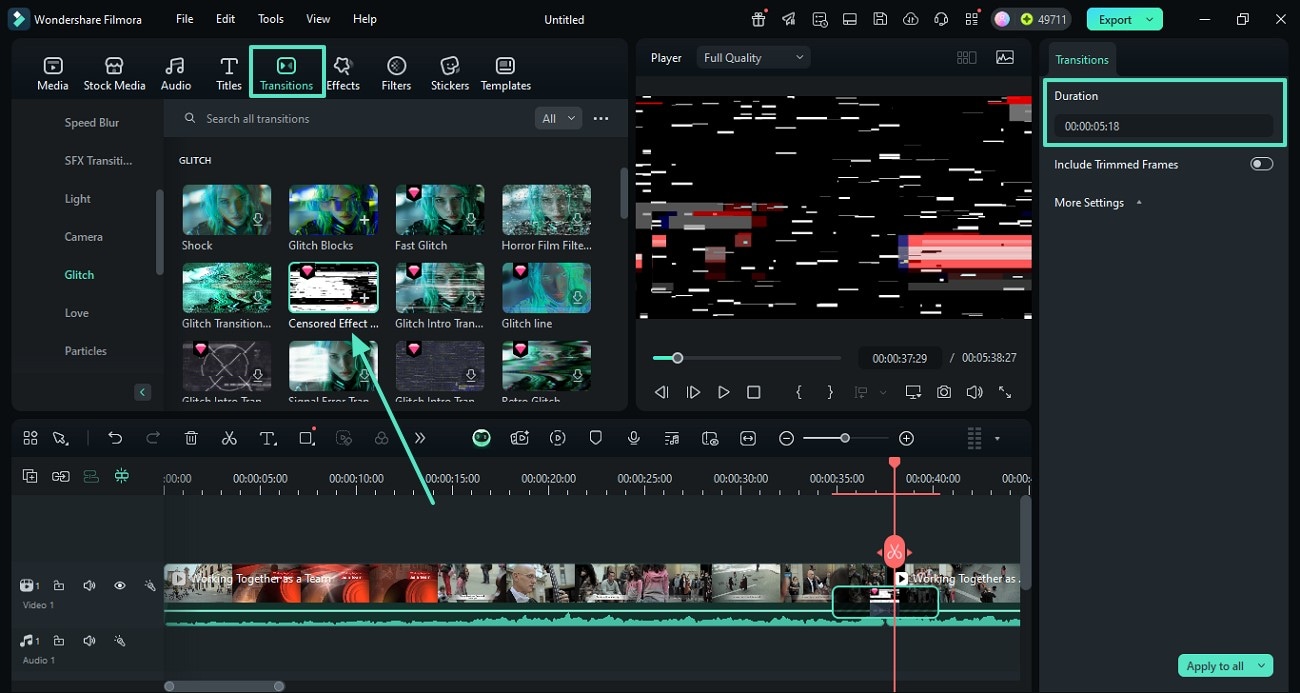Click the Delete trash icon
1300x693 pixels.
pyautogui.click(x=191, y=438)
